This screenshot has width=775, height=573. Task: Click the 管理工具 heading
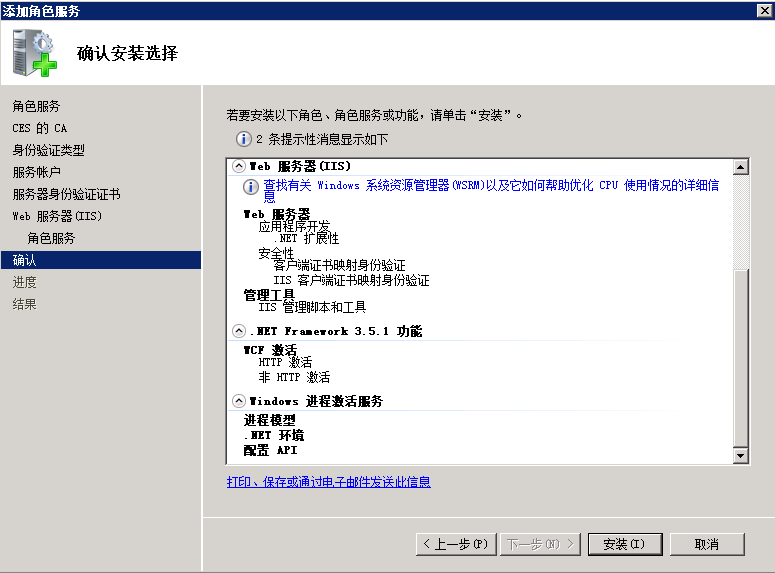pyautogui.click(x=269, y=295)
